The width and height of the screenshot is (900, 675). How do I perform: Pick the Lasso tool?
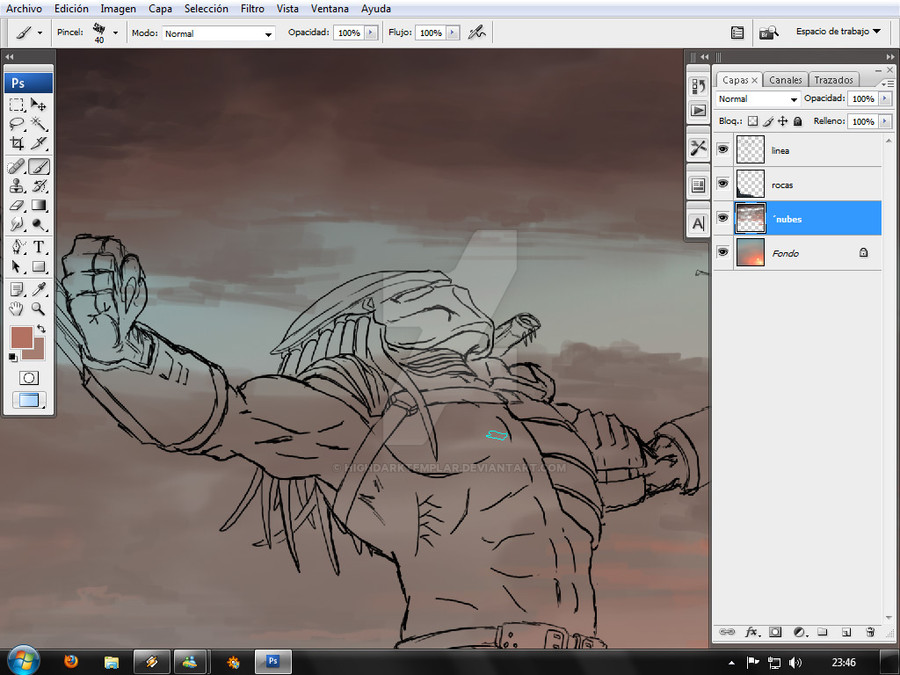pos(17,124)
